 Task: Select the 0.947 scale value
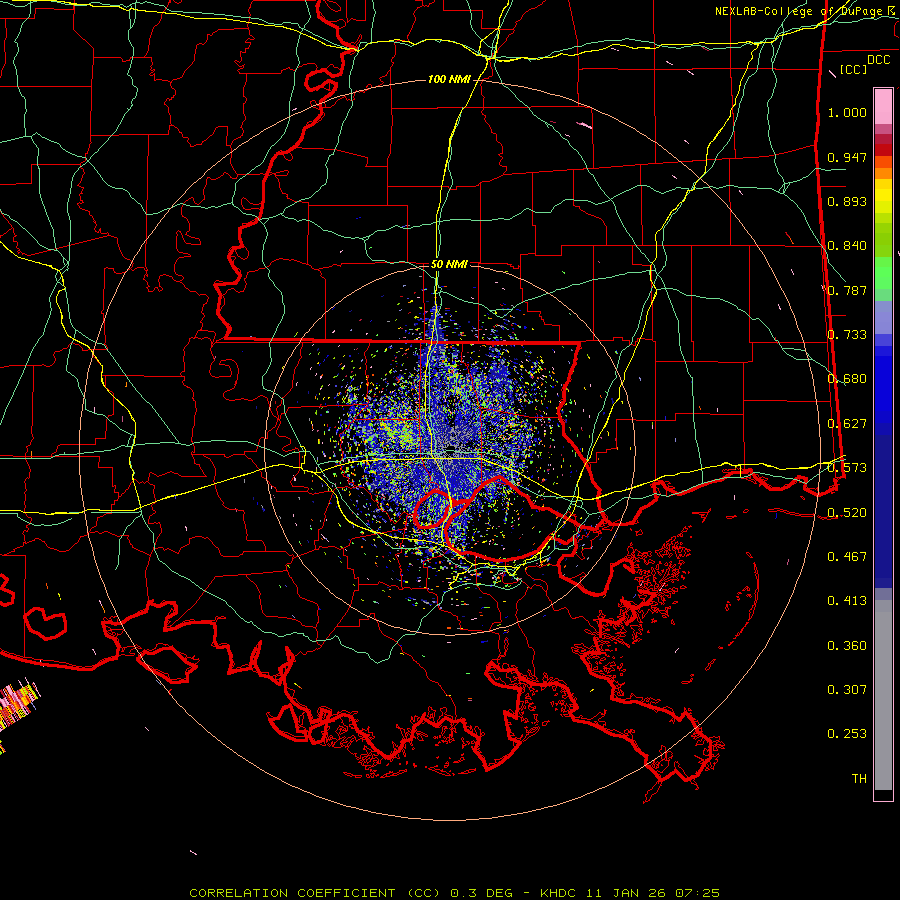click(x=847, y=157)
